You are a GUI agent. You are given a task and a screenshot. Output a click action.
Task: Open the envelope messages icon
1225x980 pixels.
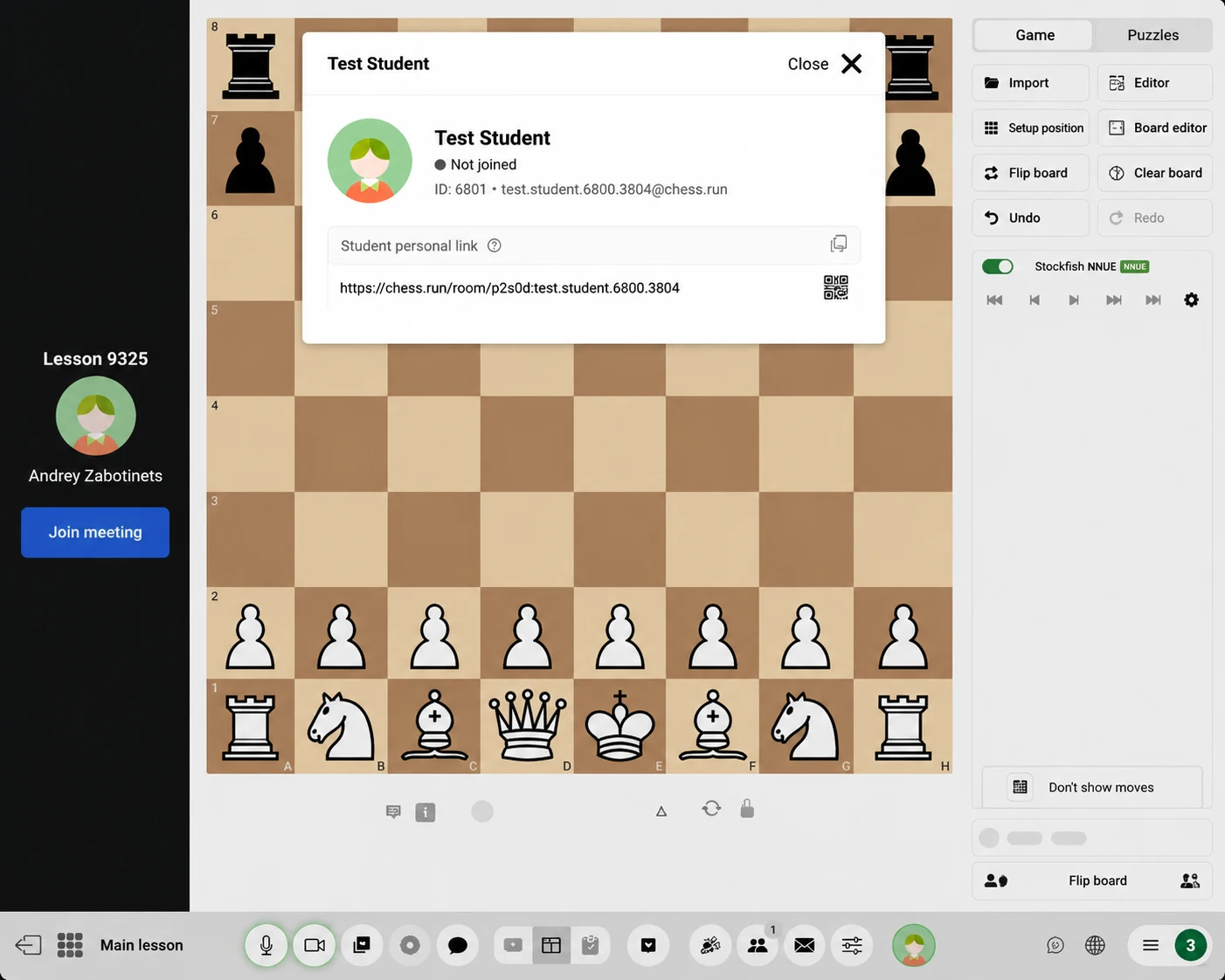805,945
